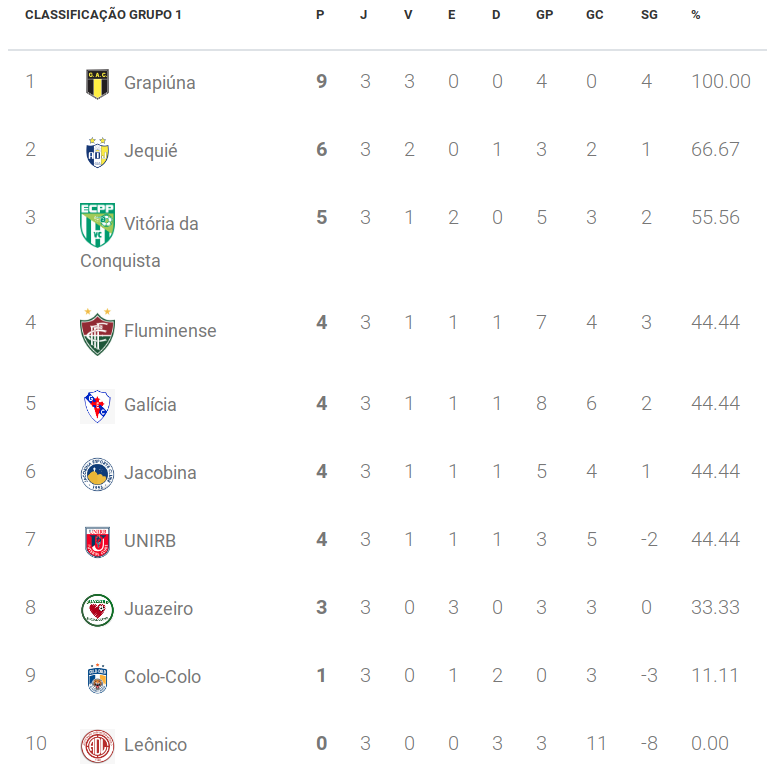Image resolution: width=776 pixels, height=776 pixels.
Task: Click the P points column header
Action: coord(320,15)
